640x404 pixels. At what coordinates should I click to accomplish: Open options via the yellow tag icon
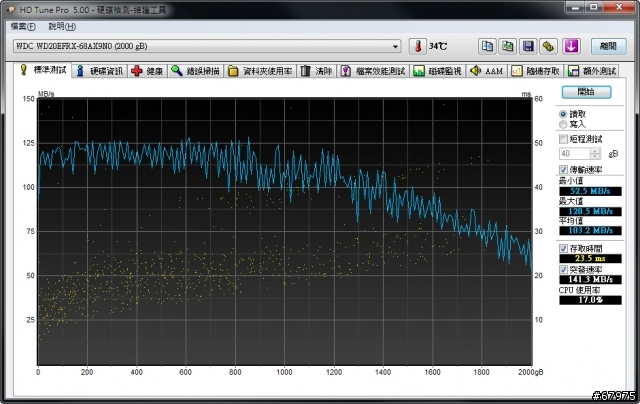click(x=549, y=46)
